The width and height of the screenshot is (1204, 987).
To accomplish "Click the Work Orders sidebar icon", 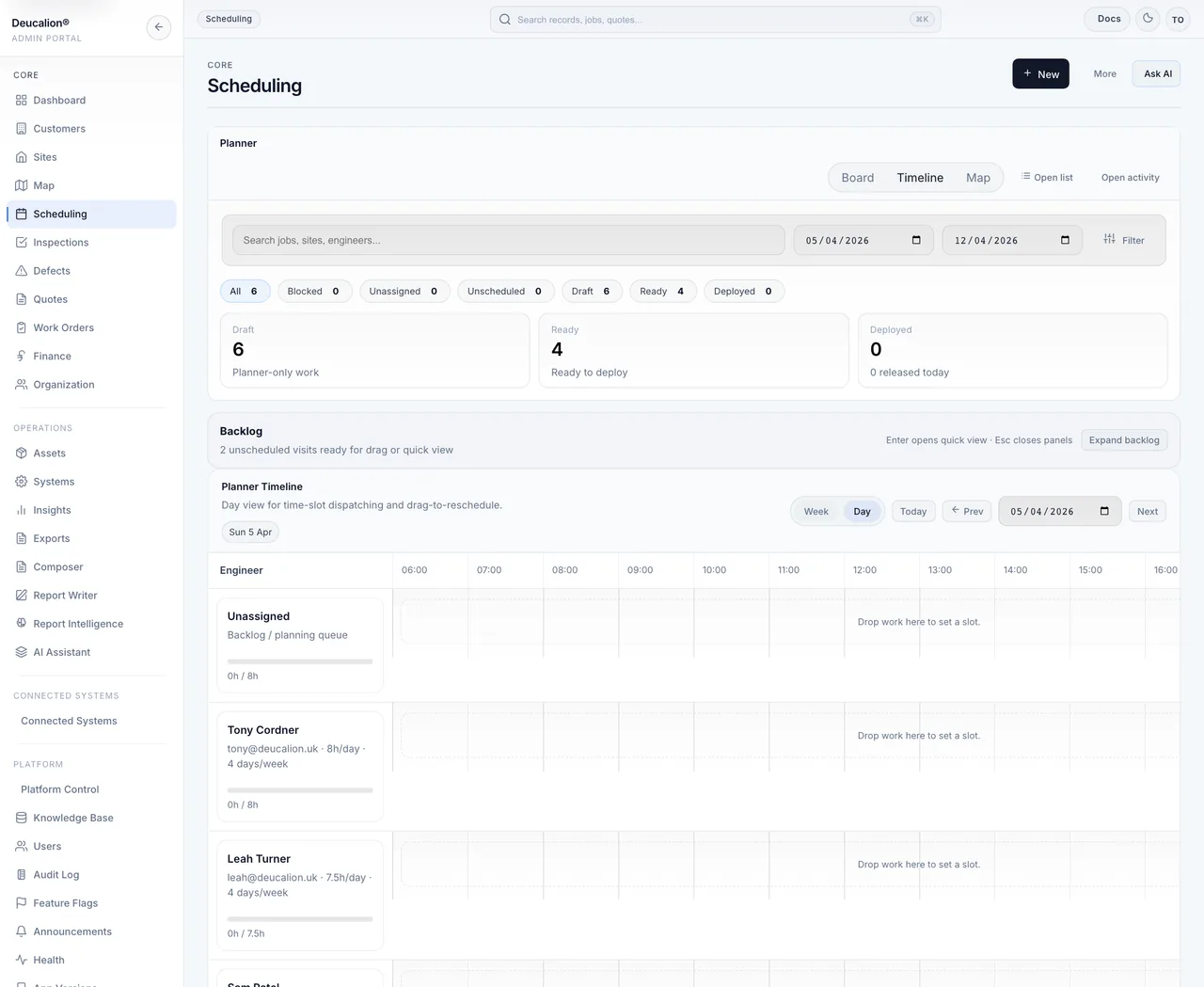I will tap(22, 327).
